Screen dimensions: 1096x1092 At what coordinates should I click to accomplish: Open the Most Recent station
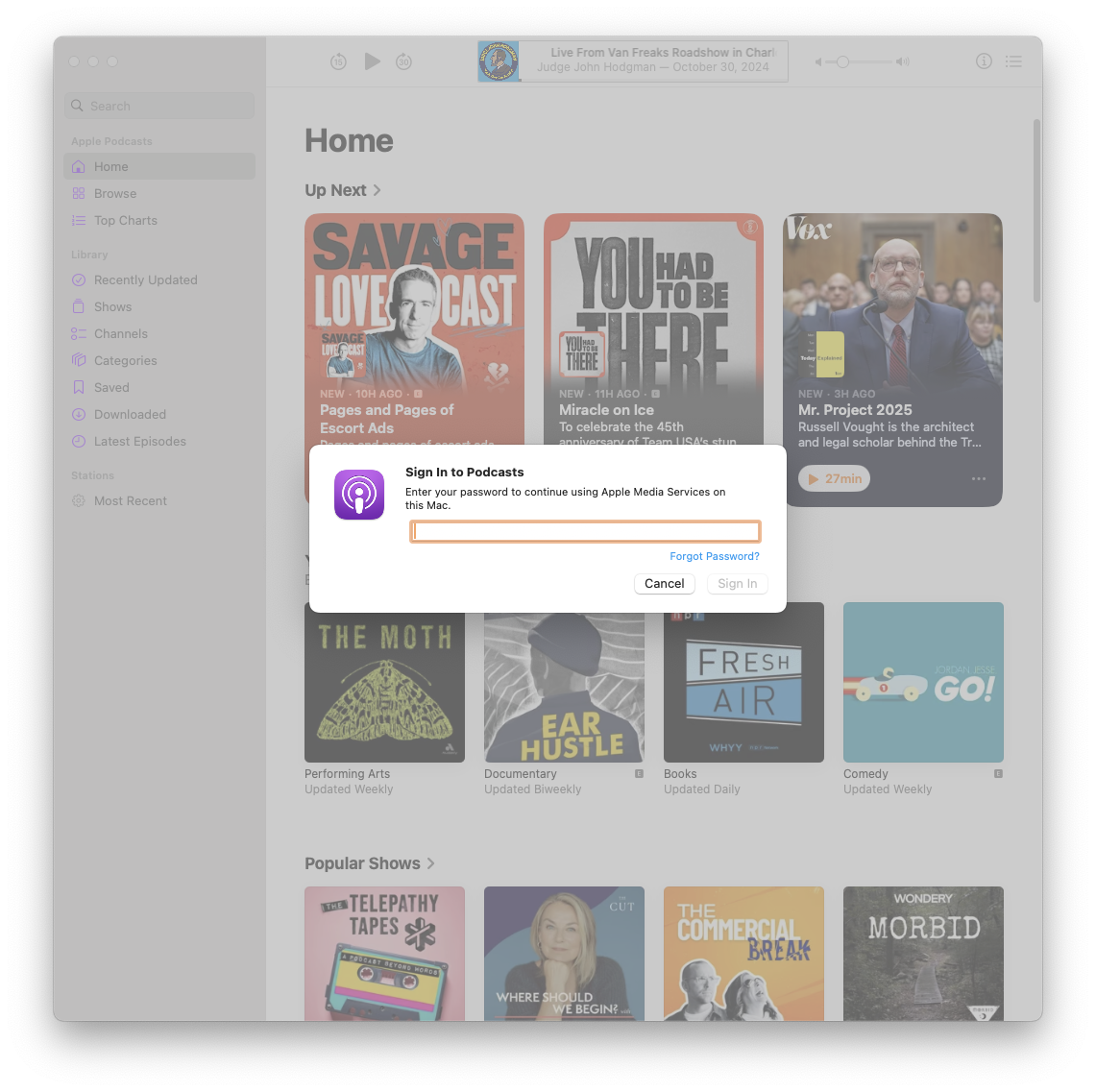tap(159, 501)
